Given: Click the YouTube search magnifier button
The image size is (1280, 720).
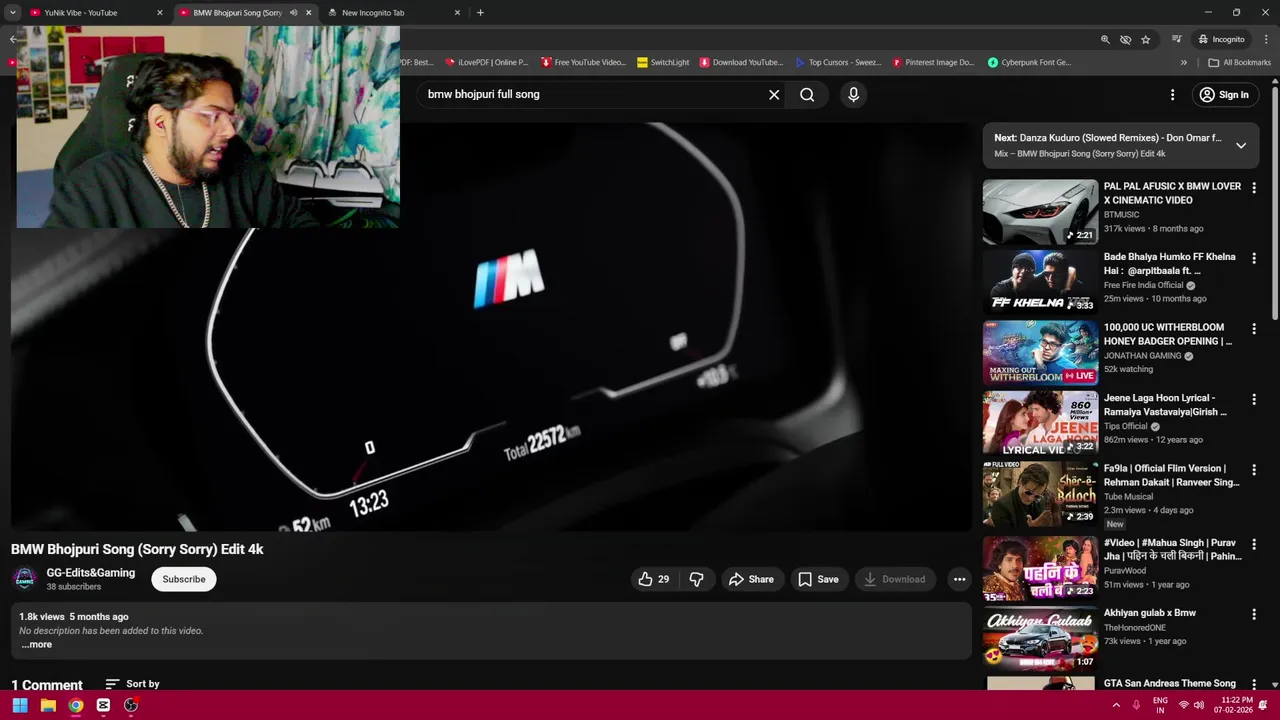Looking at the screenshot, I should pyautogui.click(x=807, y=95).
